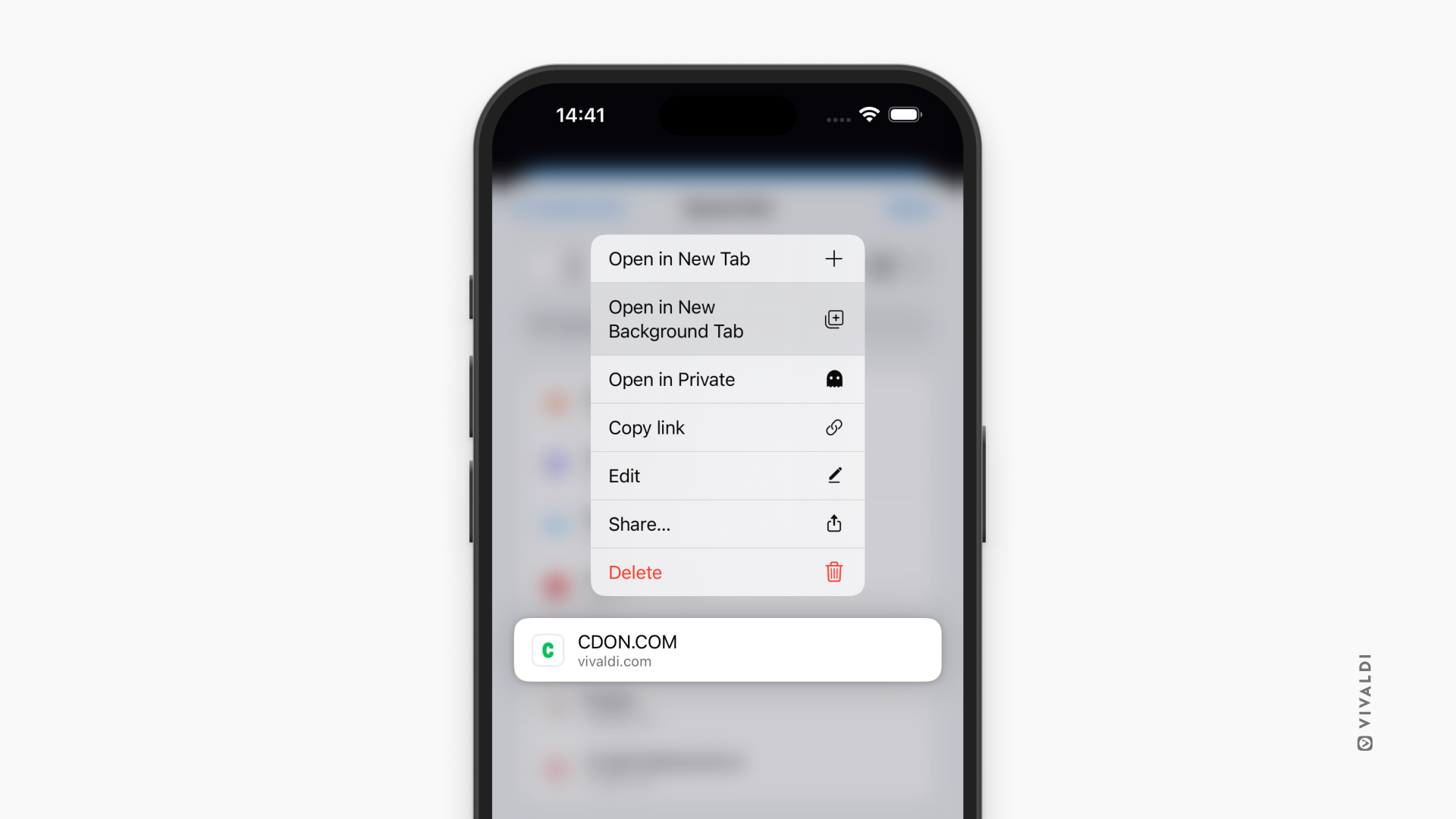Click Open in New Background Tab option
Image resolution: width=1456 pixels, height=819 pixels.
pyautogui.click(x=727, y=319)
